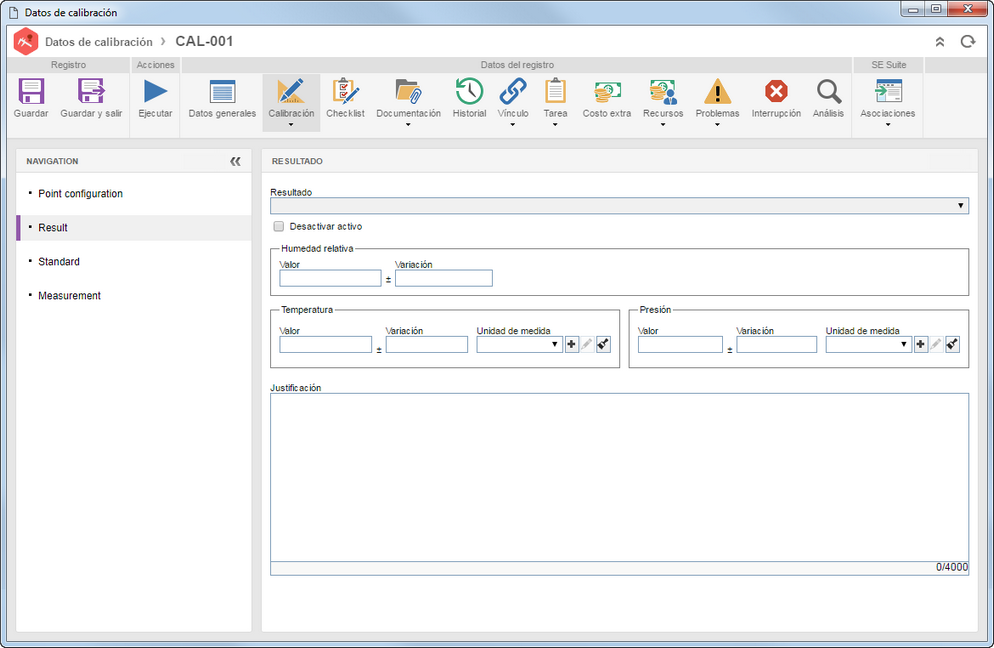Click inside the Justificación text area
This screenshot has width=994, height=648.
point(619,477)
